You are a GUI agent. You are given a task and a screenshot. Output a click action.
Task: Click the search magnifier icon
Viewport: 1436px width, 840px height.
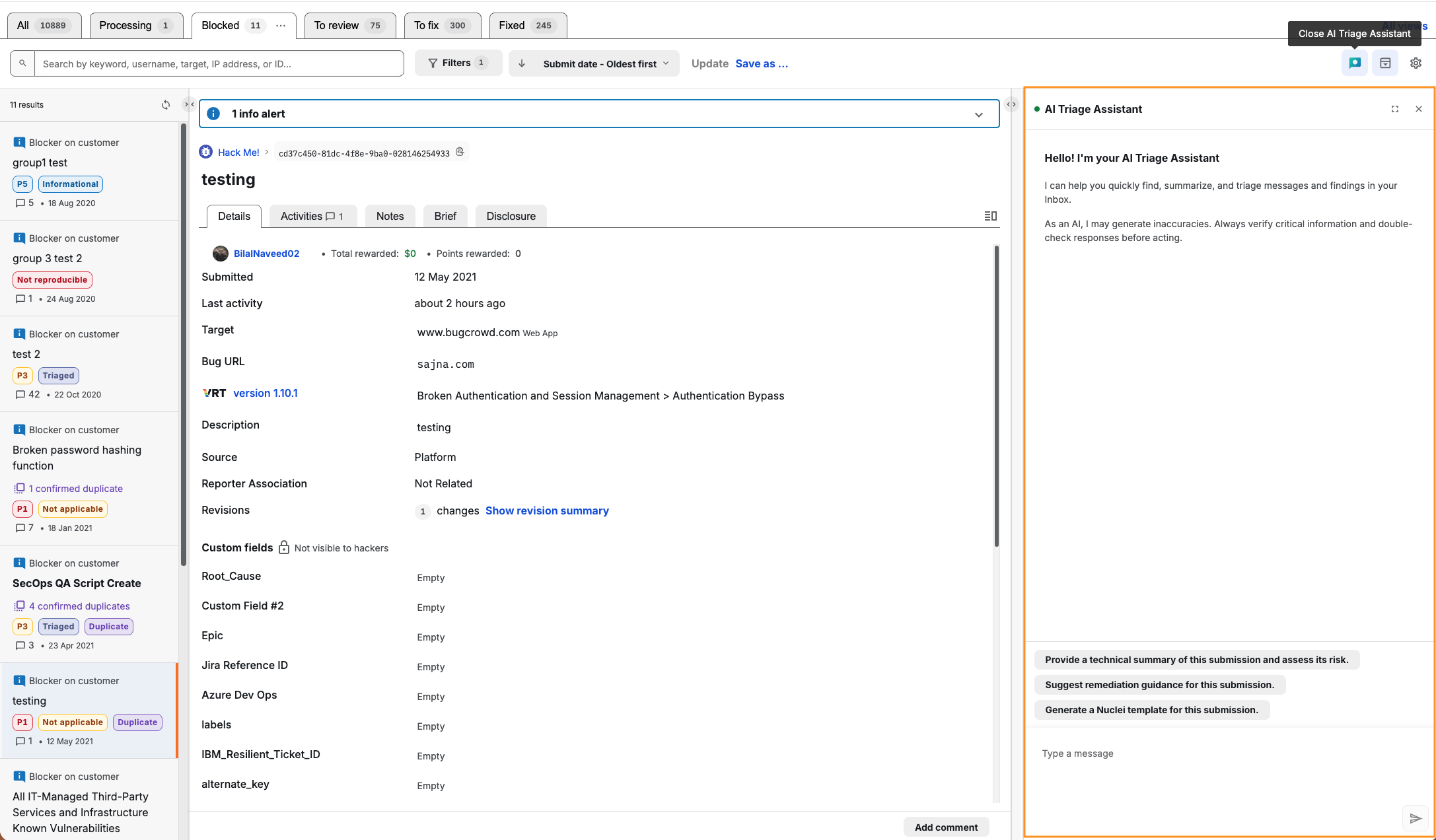click(22, 63)
